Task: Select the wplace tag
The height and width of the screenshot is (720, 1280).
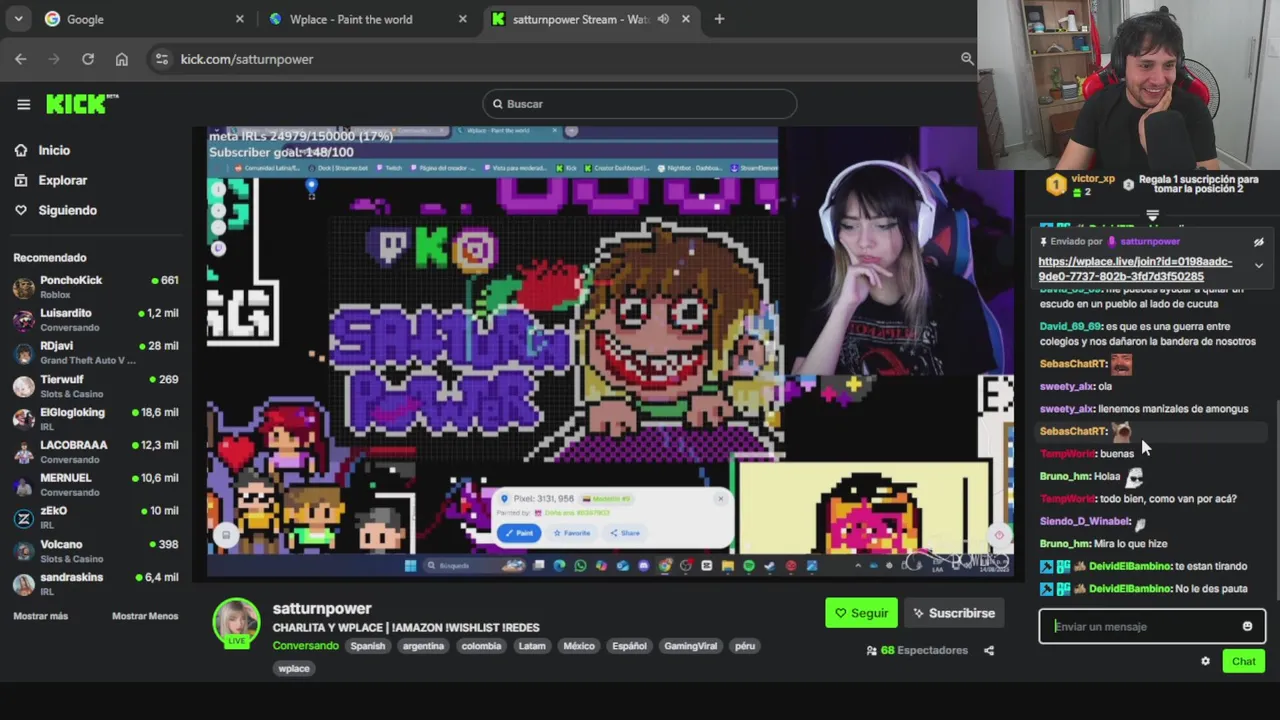Action: tap(294, 668)
